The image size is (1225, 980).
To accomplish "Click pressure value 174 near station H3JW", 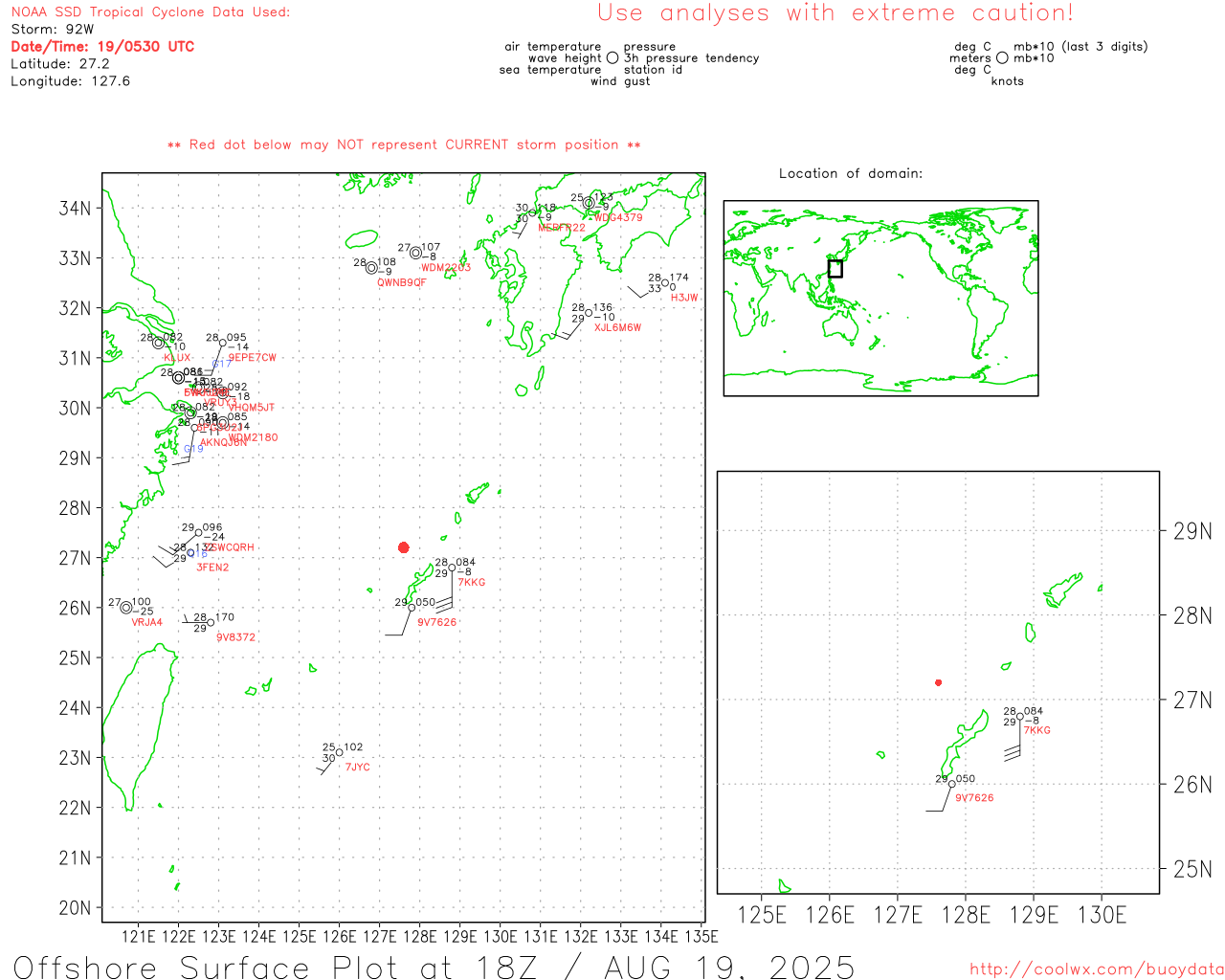I will pos(679,278).
